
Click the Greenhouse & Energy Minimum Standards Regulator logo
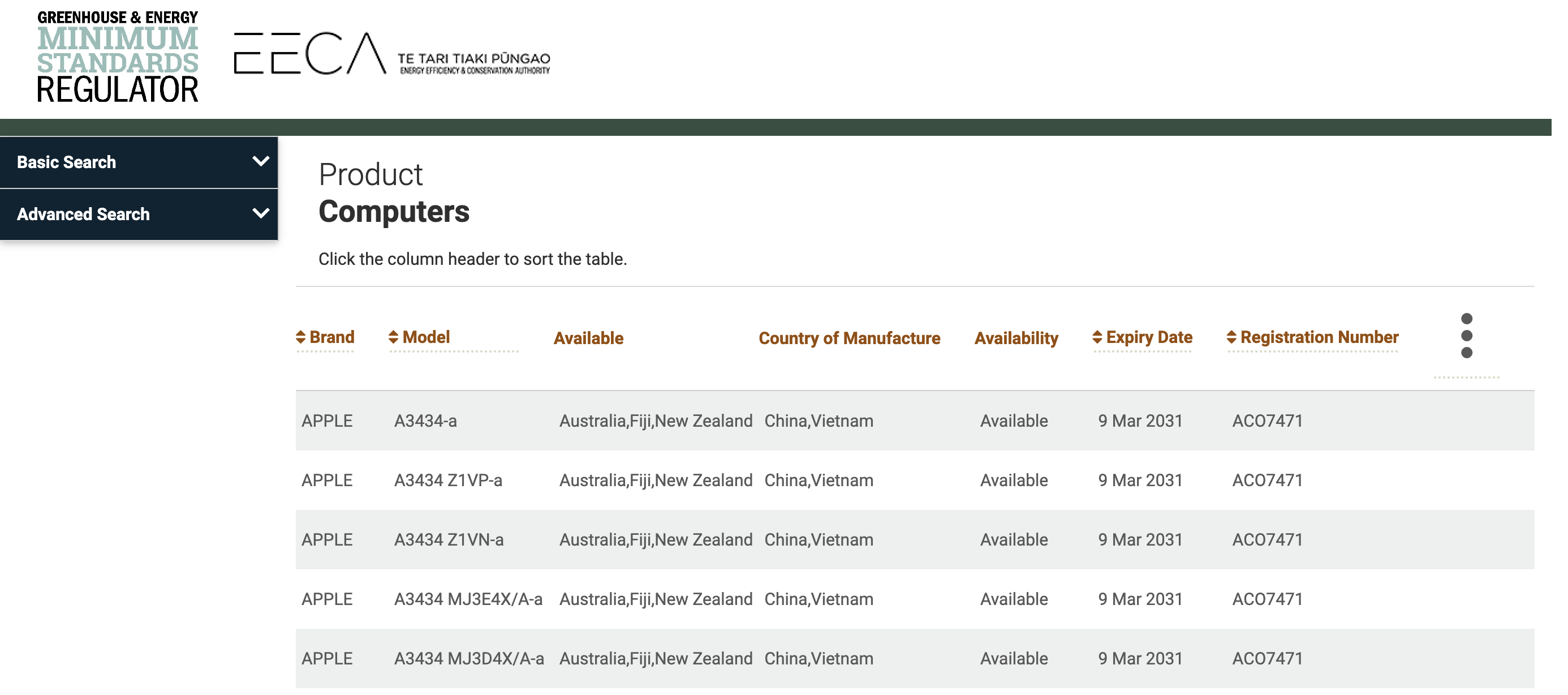click(x=118, y=56)
